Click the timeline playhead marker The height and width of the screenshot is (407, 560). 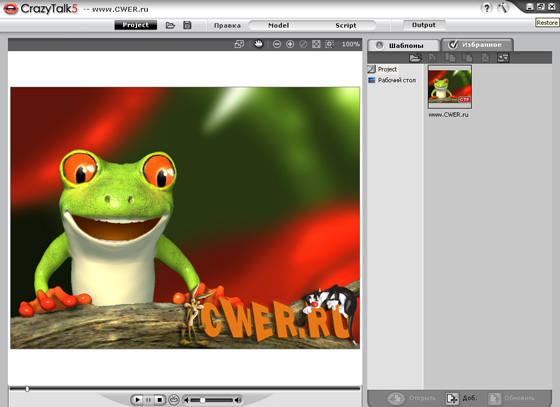(x=27, y=389)
